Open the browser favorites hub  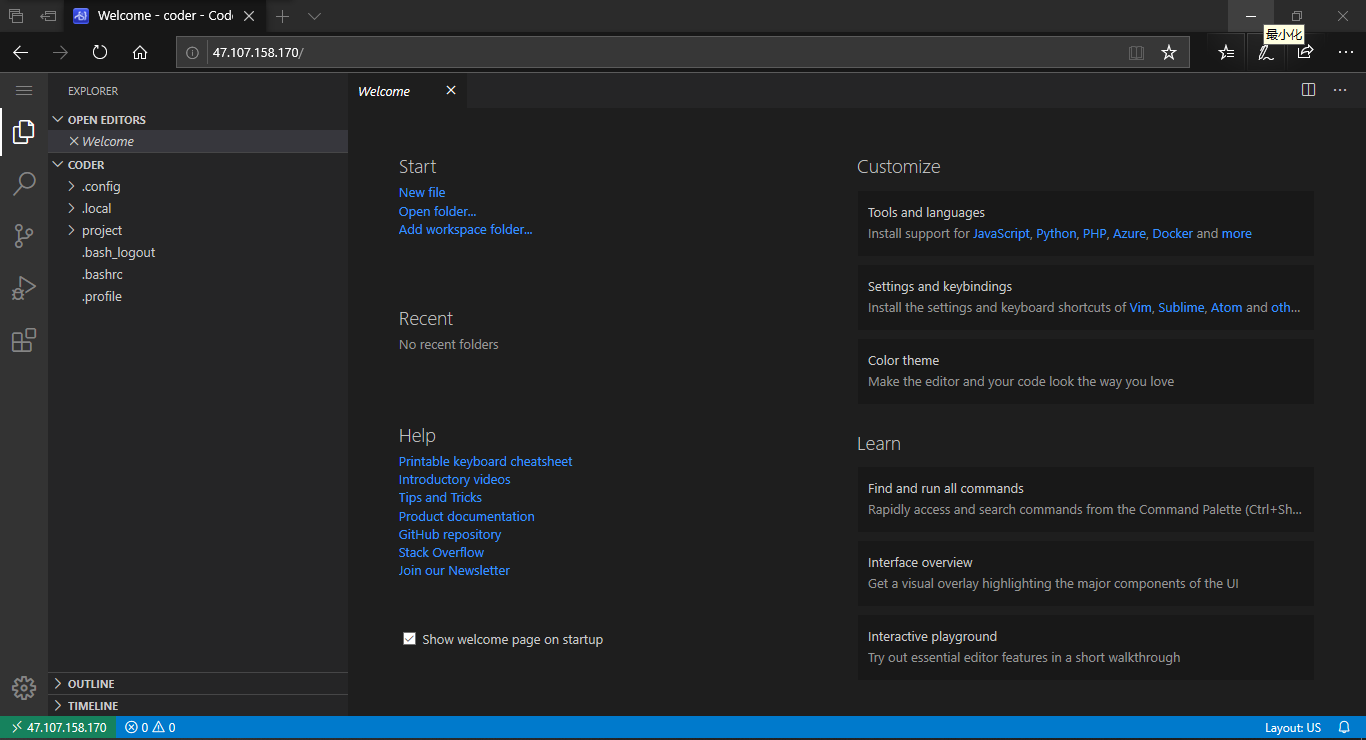pos(1226,52)
